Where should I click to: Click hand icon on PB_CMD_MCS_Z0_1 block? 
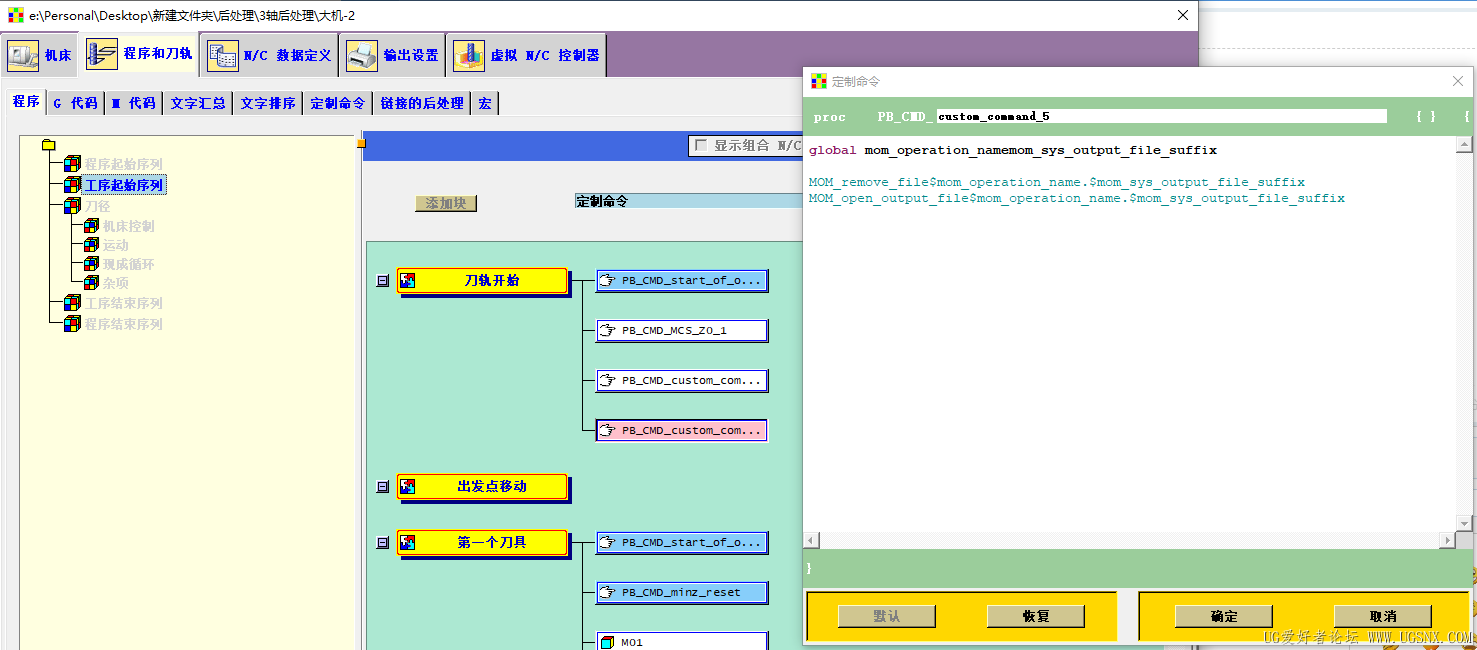click(607, 330)
